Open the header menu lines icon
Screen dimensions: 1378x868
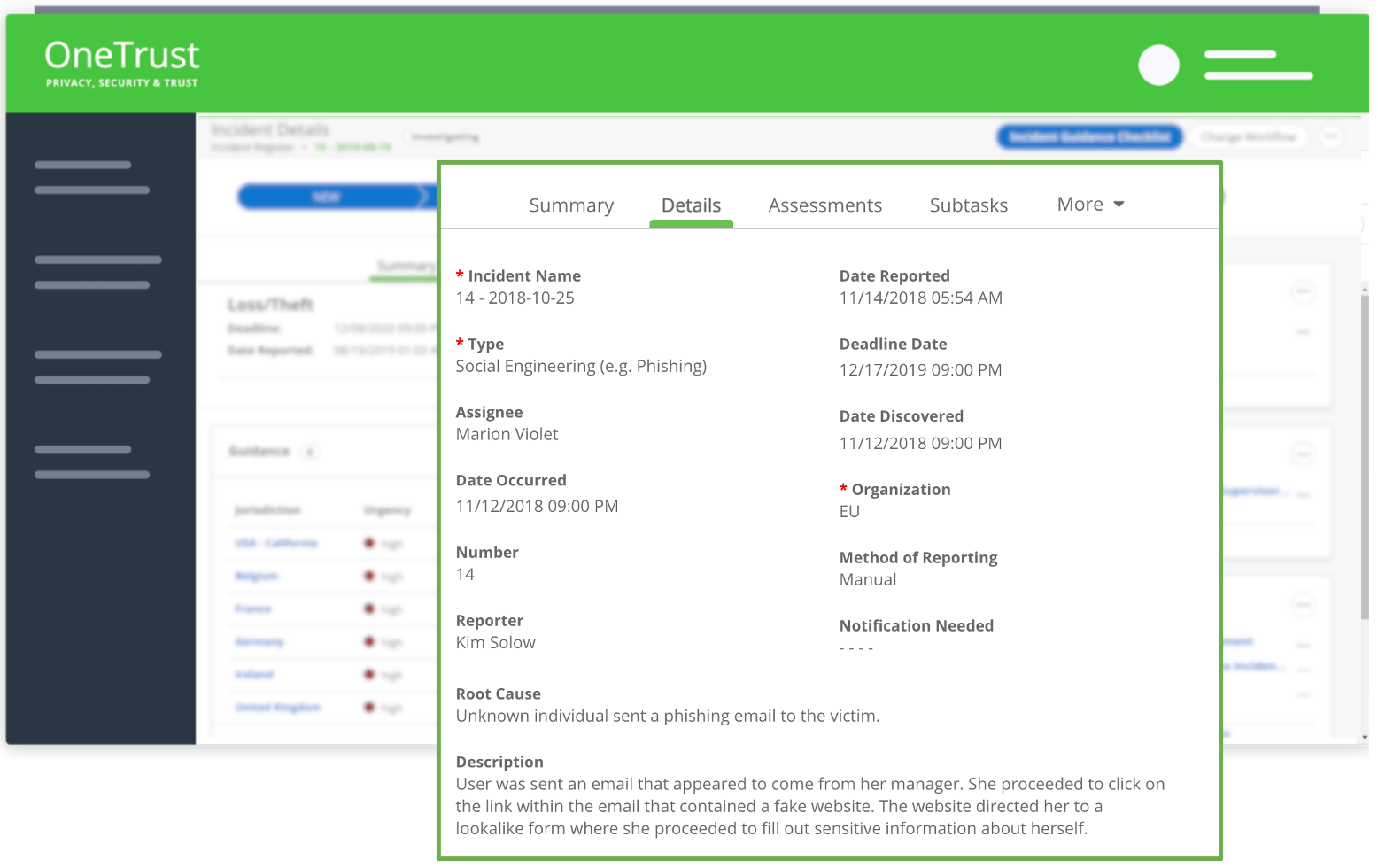click(1258, 65)
